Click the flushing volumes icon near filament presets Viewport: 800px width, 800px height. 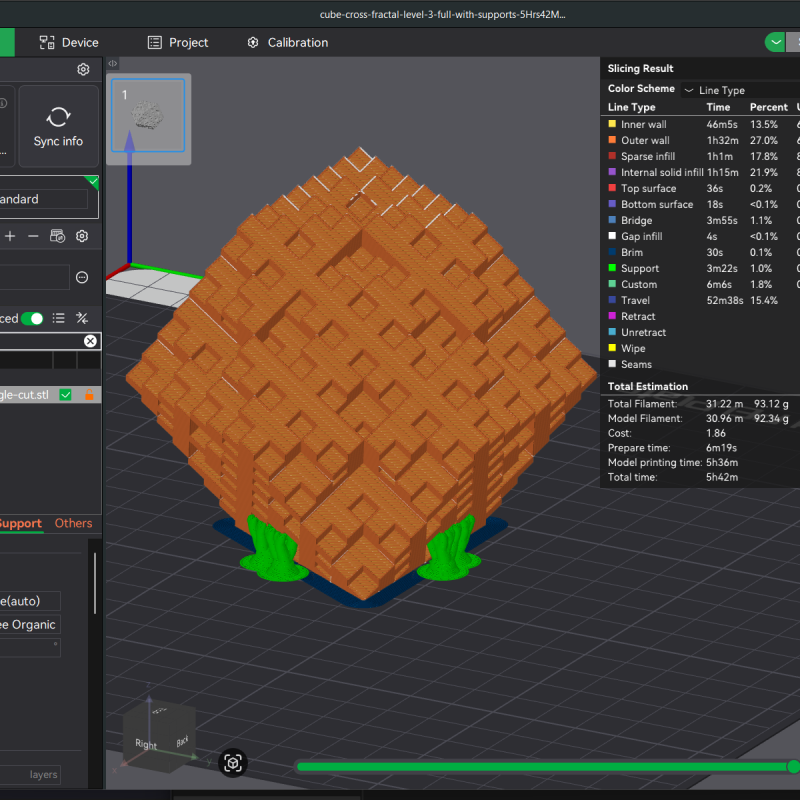pyautogui.click(x=56, y=236)
